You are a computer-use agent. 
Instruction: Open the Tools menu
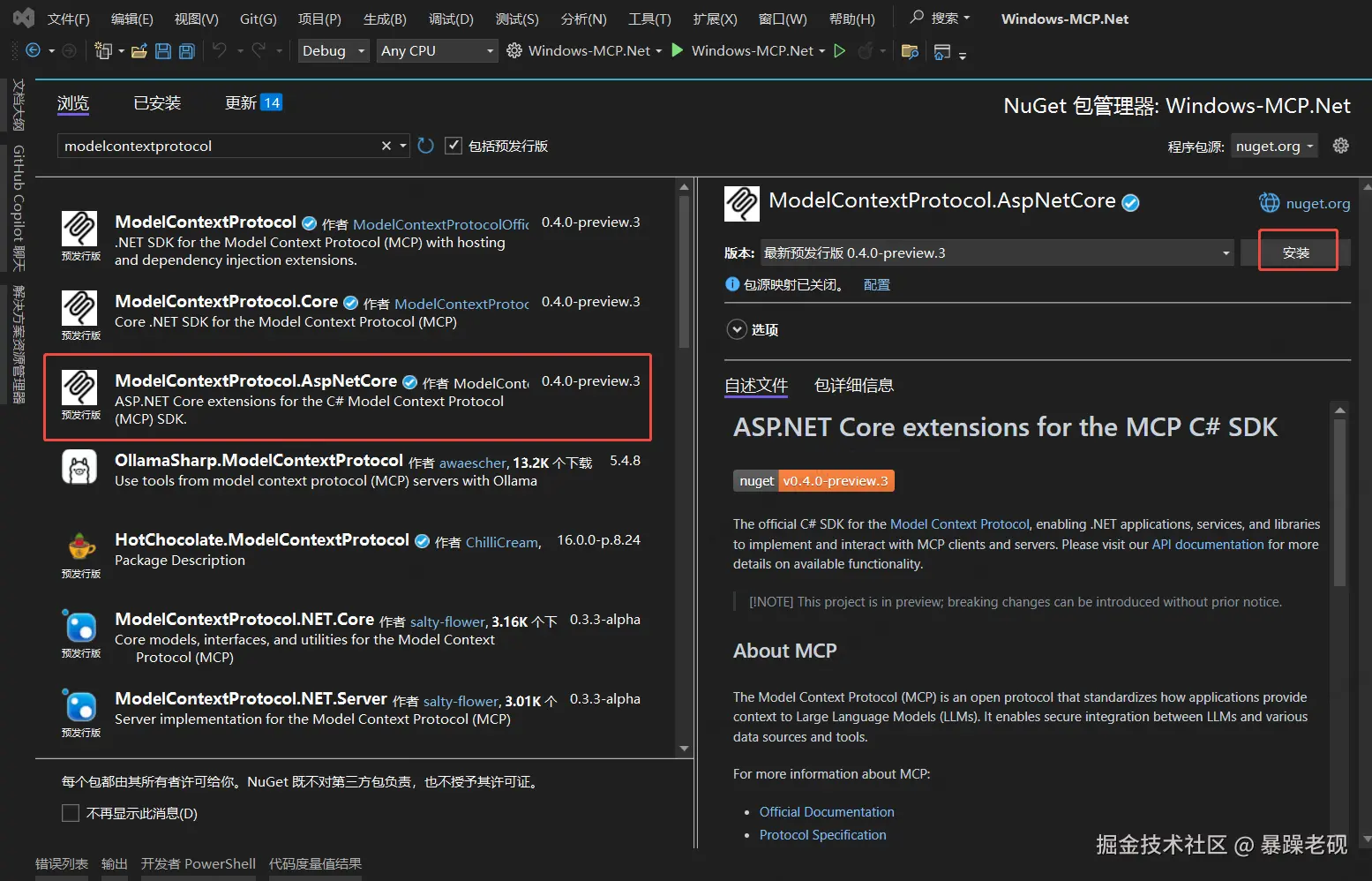tap(649, 19)
